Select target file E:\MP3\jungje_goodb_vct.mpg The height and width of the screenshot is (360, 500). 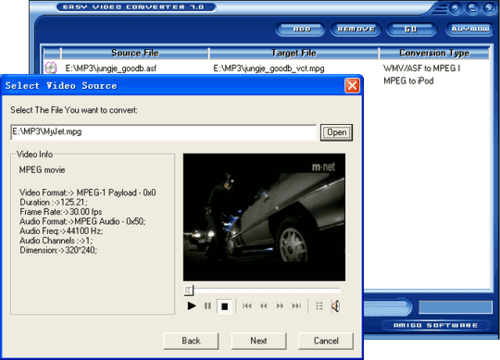[x=269, y=68]
